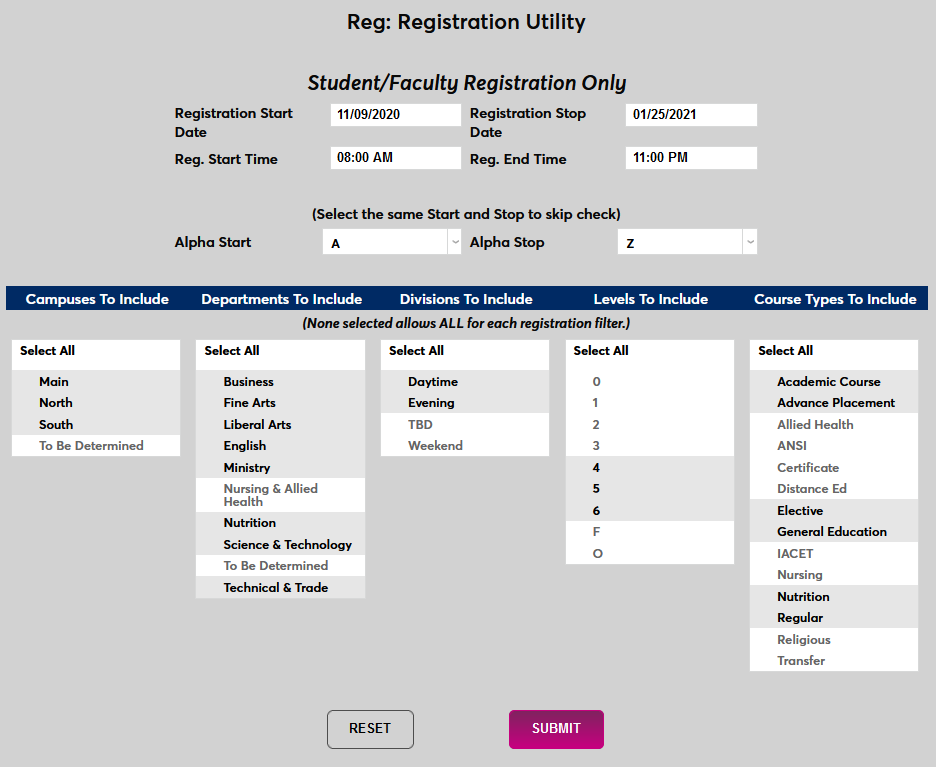Click the Registration Start Date field
This screenshot has height=767, width=936.
tap(395, 114)
